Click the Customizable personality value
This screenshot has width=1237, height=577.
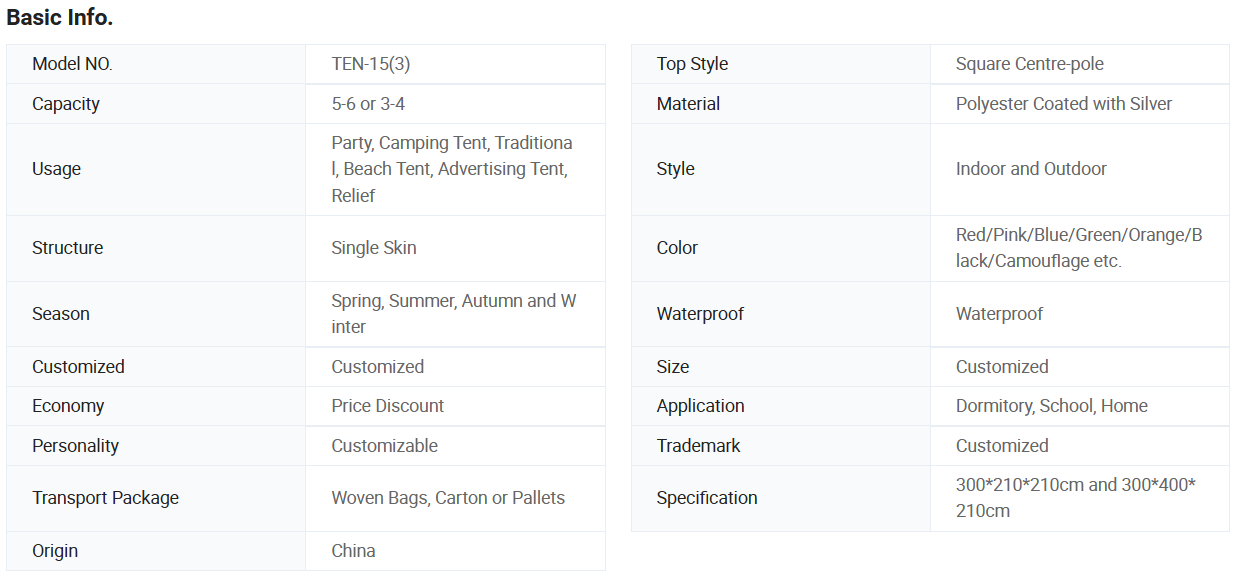tap(385, 446)
